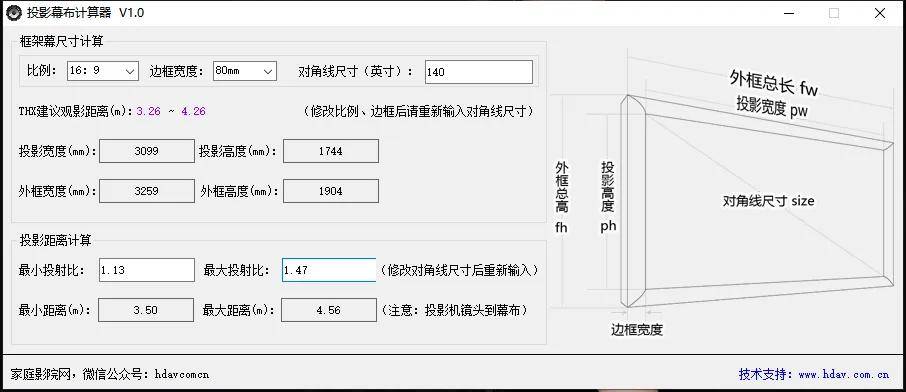Click the 家庭影院网 微信公众号 hdavcomcn text
This screenshot has height=392, width=906.
point(110,374)
